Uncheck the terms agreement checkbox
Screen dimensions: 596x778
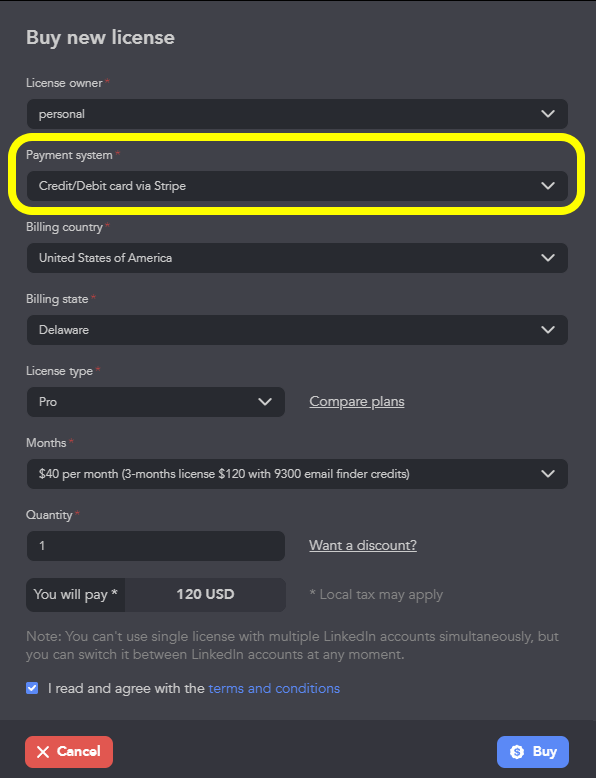click(x=32, y=688)
